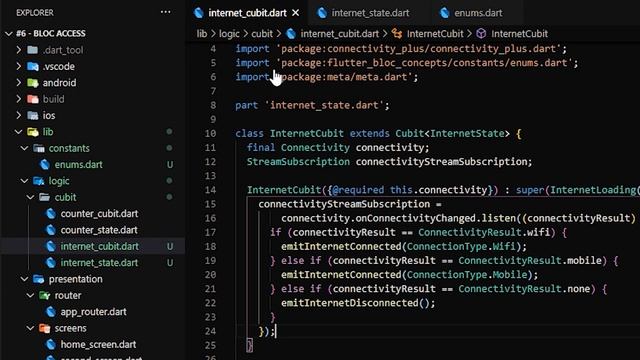The width and height of the screenshot is (640, 360).
Task: Click the Dart icon on the enums.dart tab
Action: click(x=444, y=13)
